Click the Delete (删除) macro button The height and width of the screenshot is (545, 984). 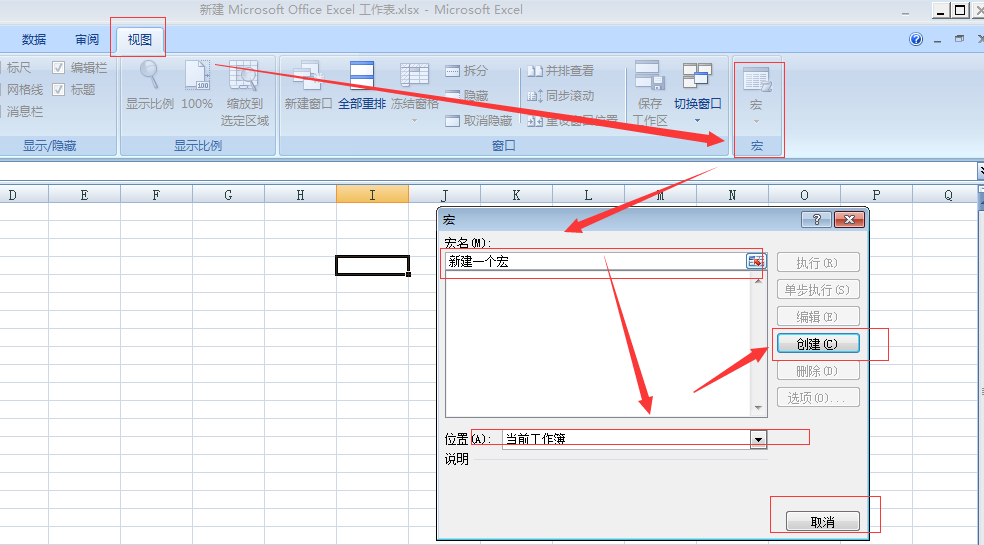(x=818, y=370)
